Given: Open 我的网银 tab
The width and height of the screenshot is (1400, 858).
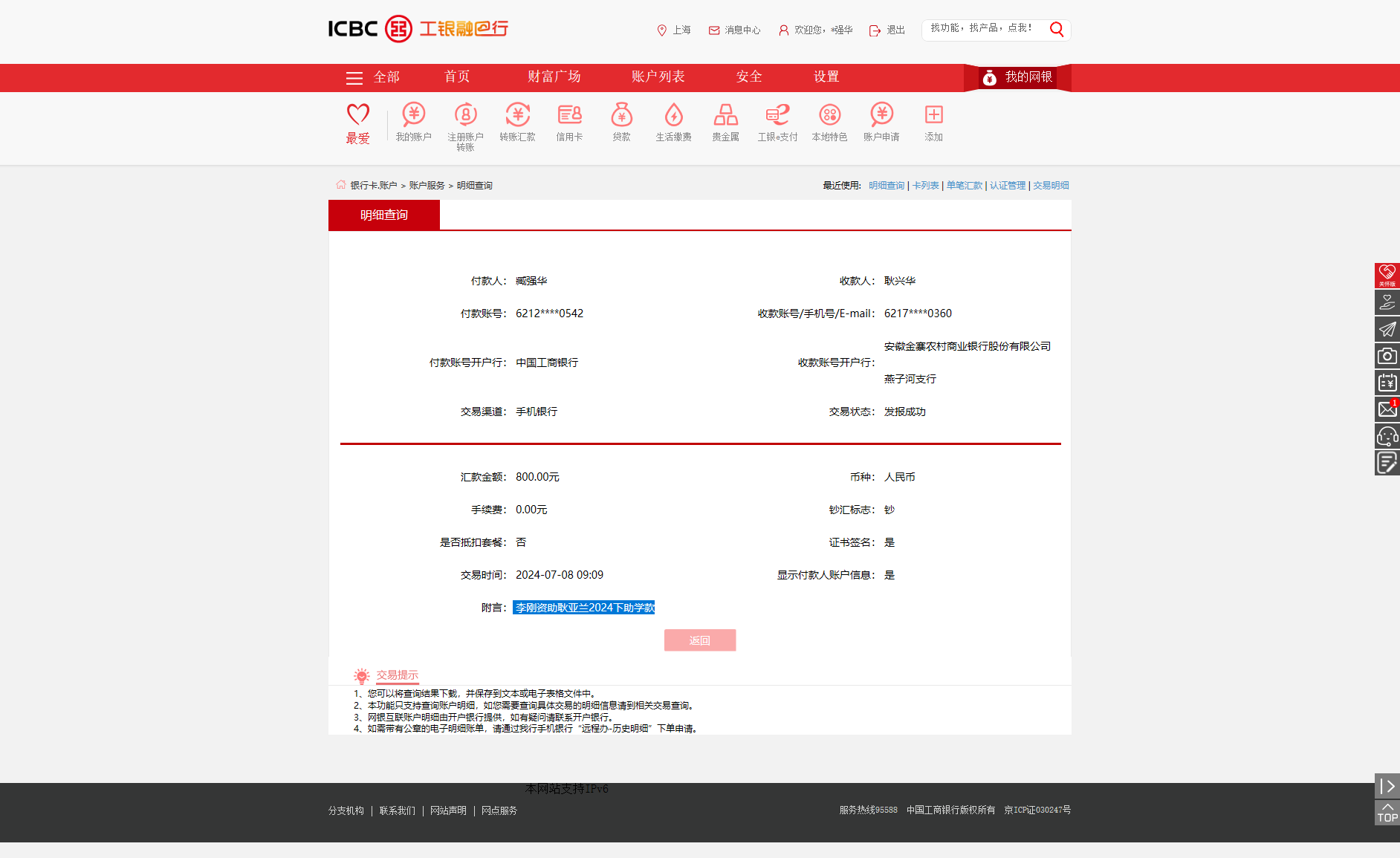Looking at the screenshot, I should point(1017,77).
